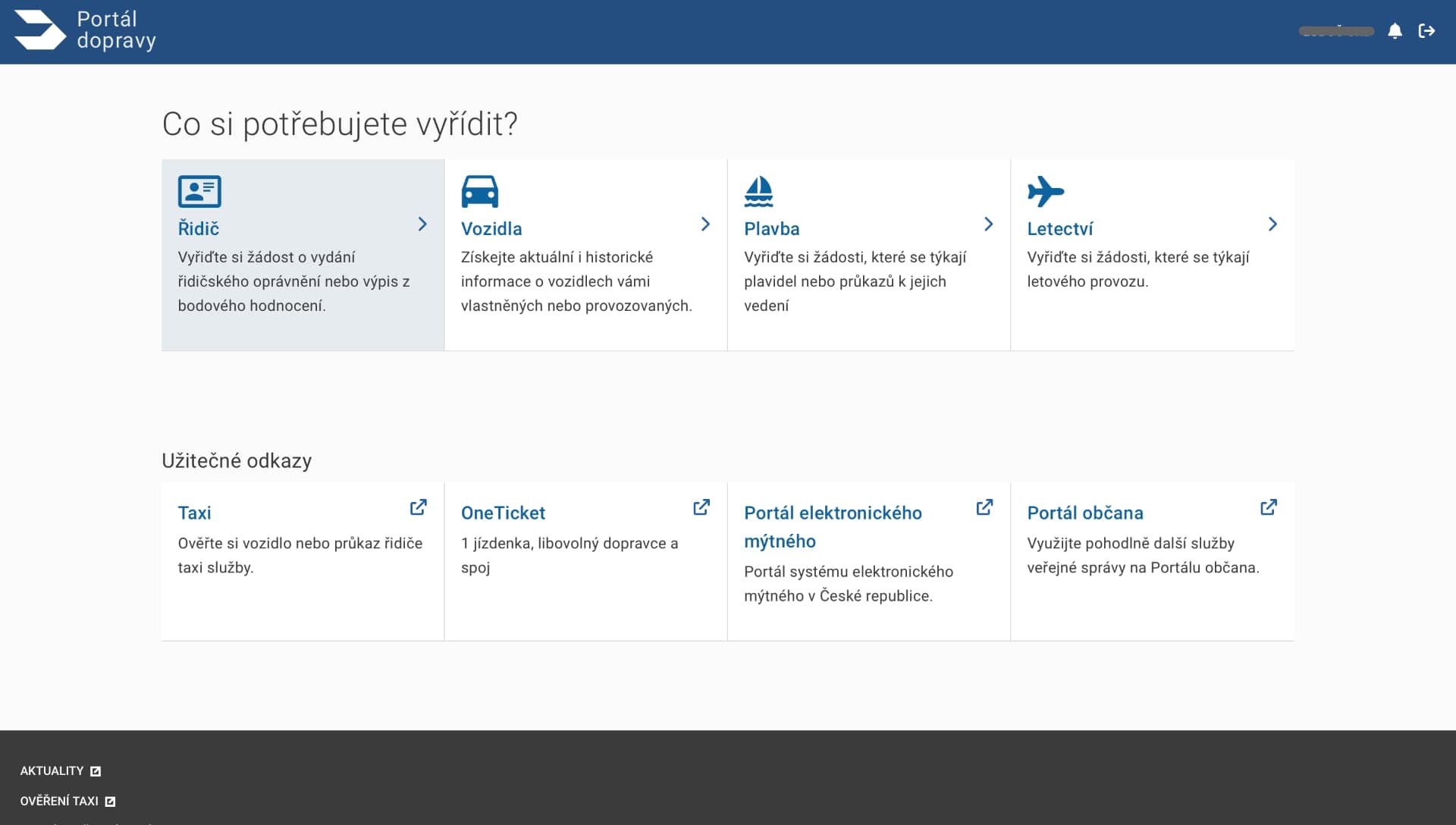The height and width of the screenshot is (825, 1456).
Task: Click the logout icon in the header
Action: 1426,31
